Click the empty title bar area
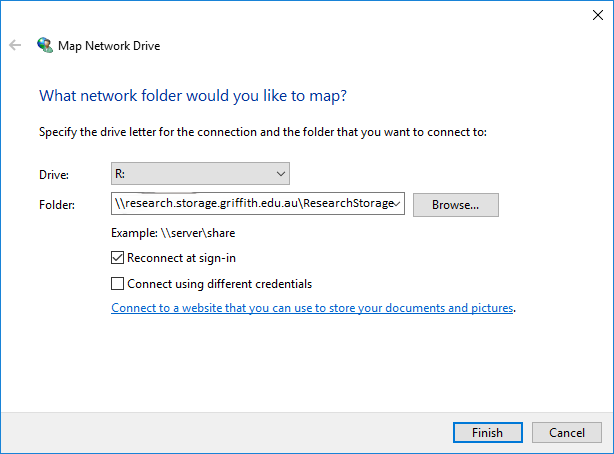The height and width of the screenshot is (454, 614). 300,13
